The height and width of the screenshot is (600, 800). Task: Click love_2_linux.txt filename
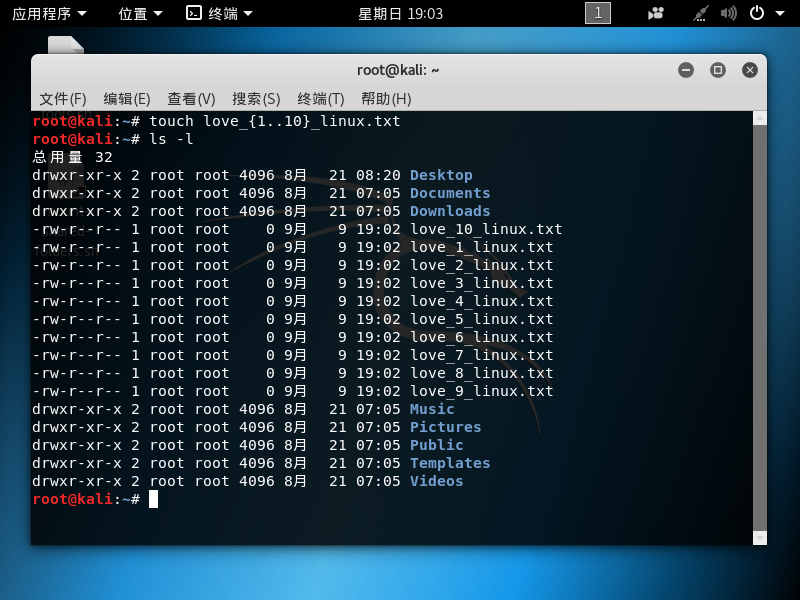pos(482,265)
